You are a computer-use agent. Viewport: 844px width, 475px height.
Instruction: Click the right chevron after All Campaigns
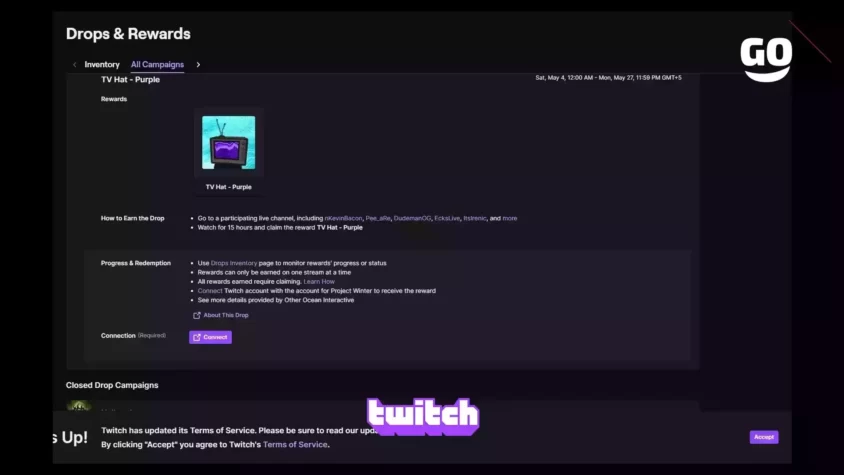tap(198, 65)
